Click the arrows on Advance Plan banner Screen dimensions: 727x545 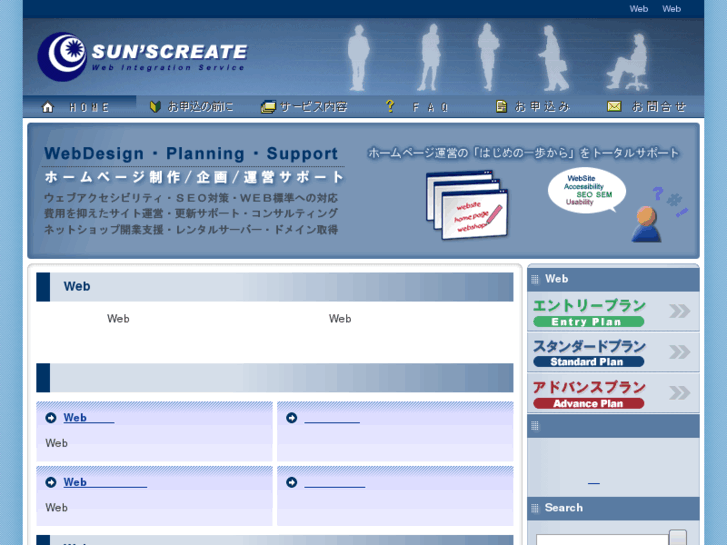tap(680, 393)
